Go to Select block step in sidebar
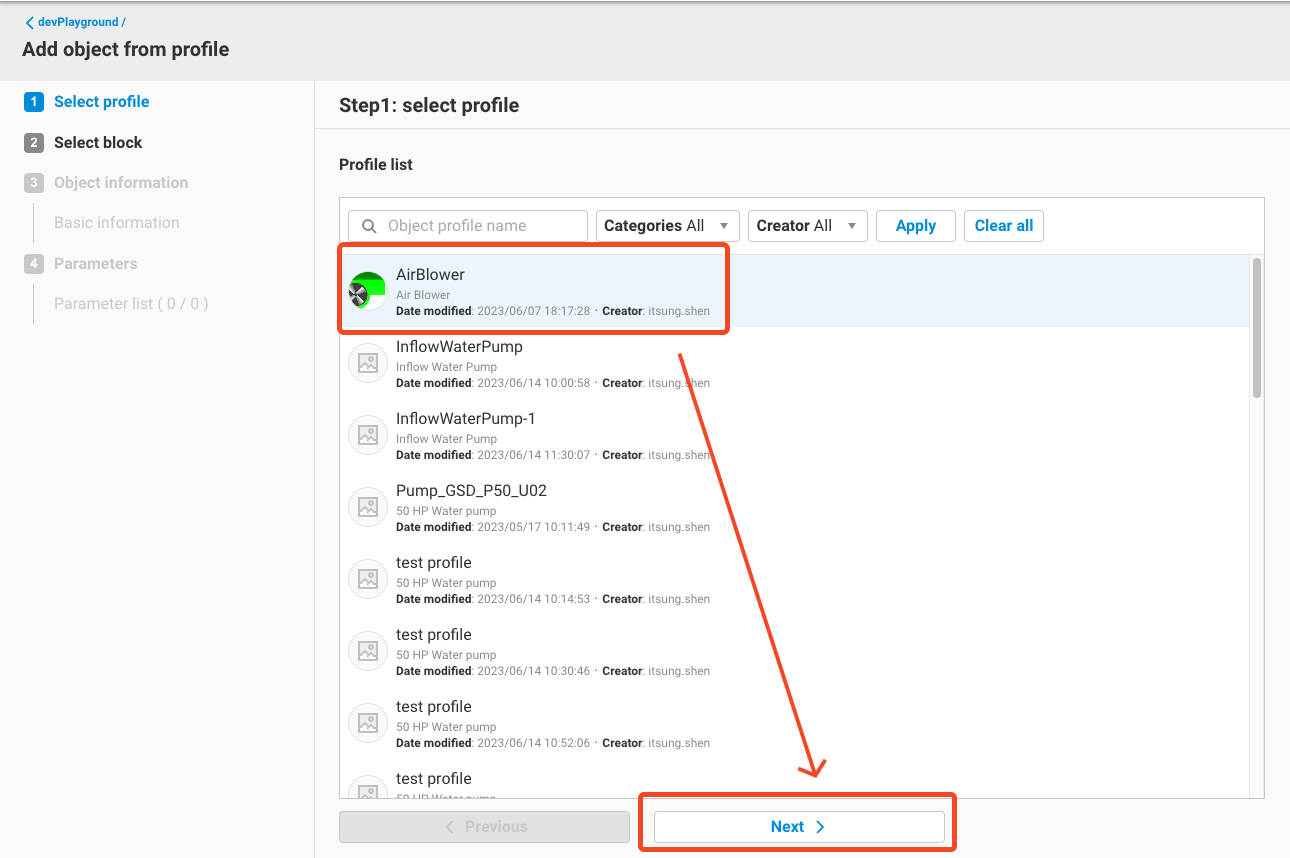Image resolution: width=1290 pixels, height=858 pixels. pyautogui.click(x=98, y=143)
